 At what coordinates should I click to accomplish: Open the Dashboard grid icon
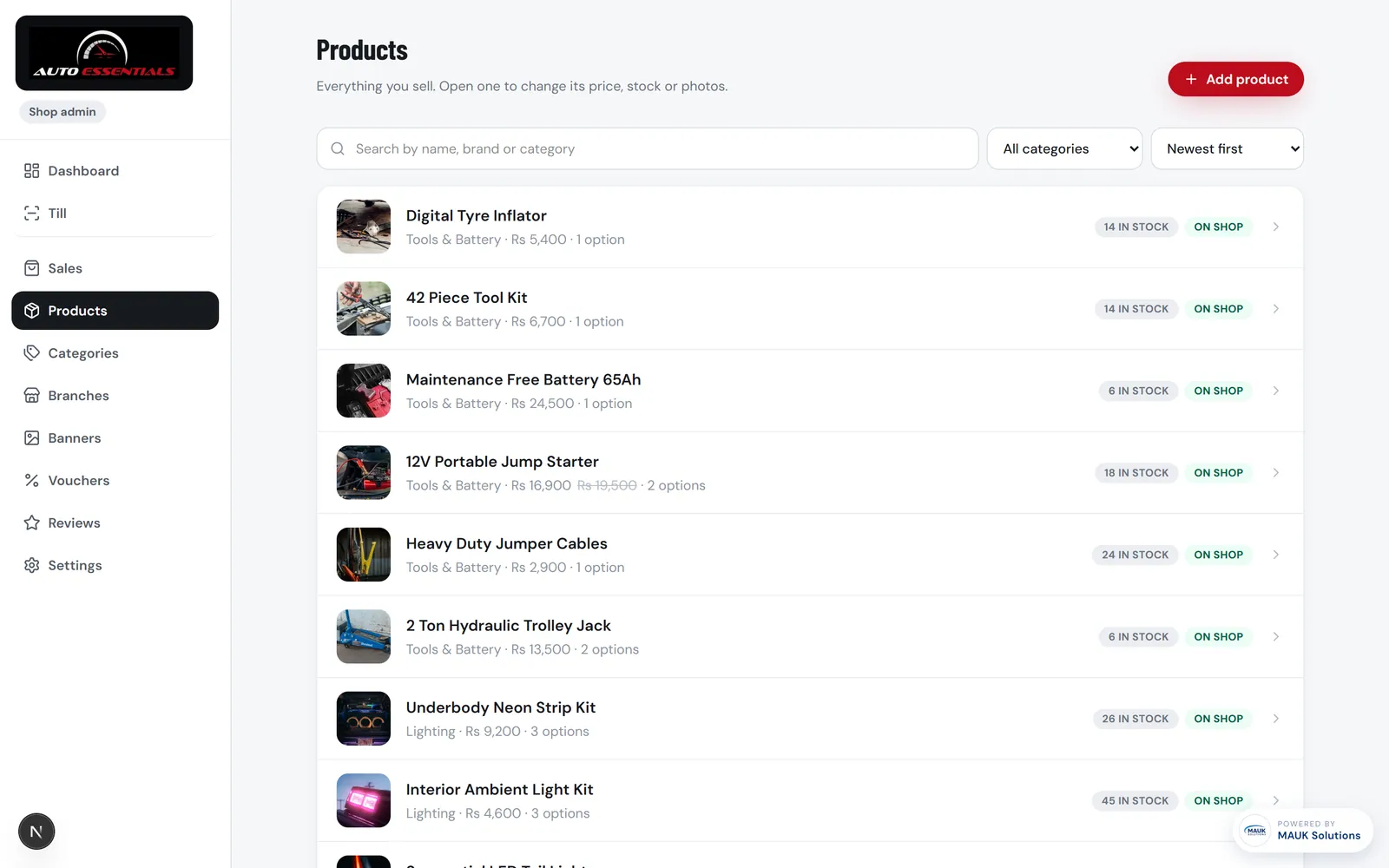(32, 171)
